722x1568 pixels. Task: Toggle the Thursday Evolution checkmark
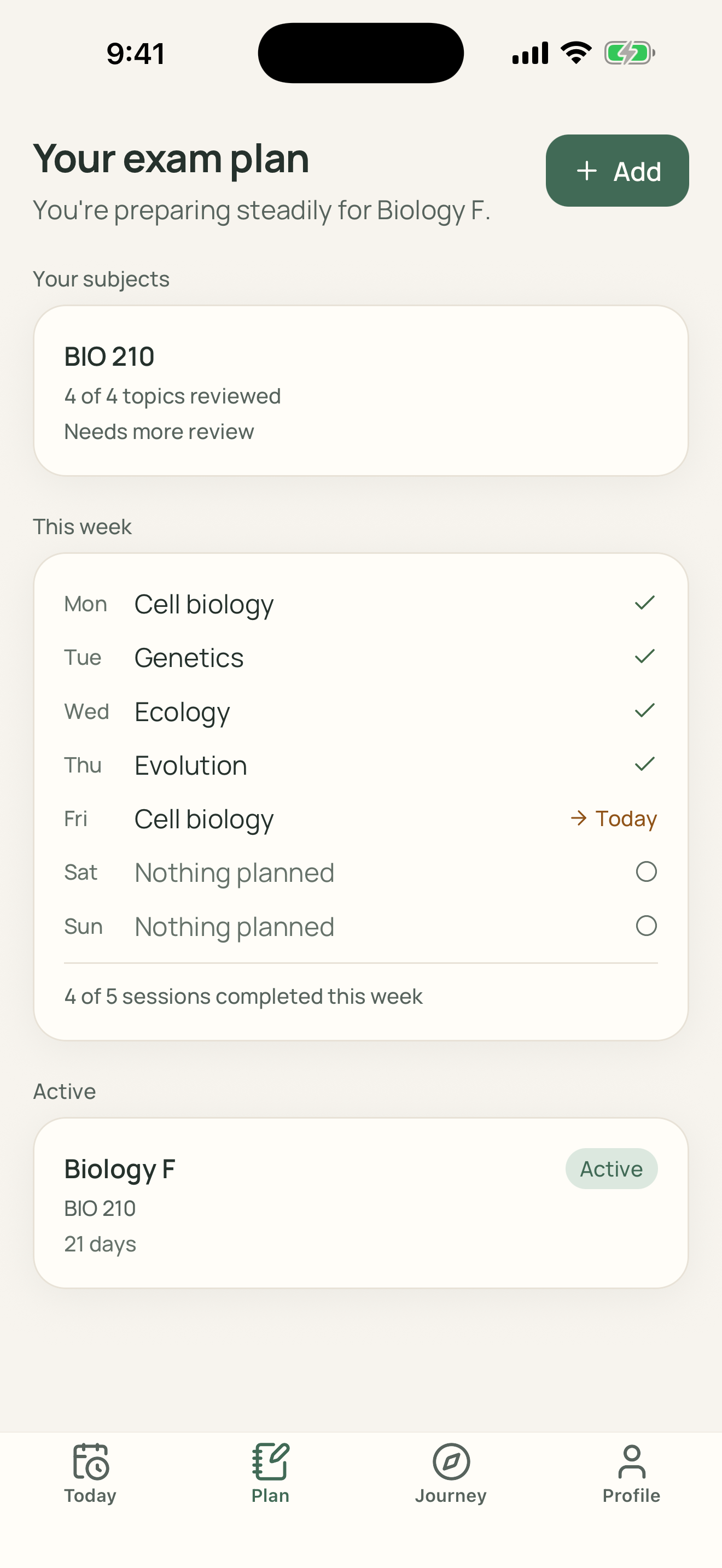(645, 764)
